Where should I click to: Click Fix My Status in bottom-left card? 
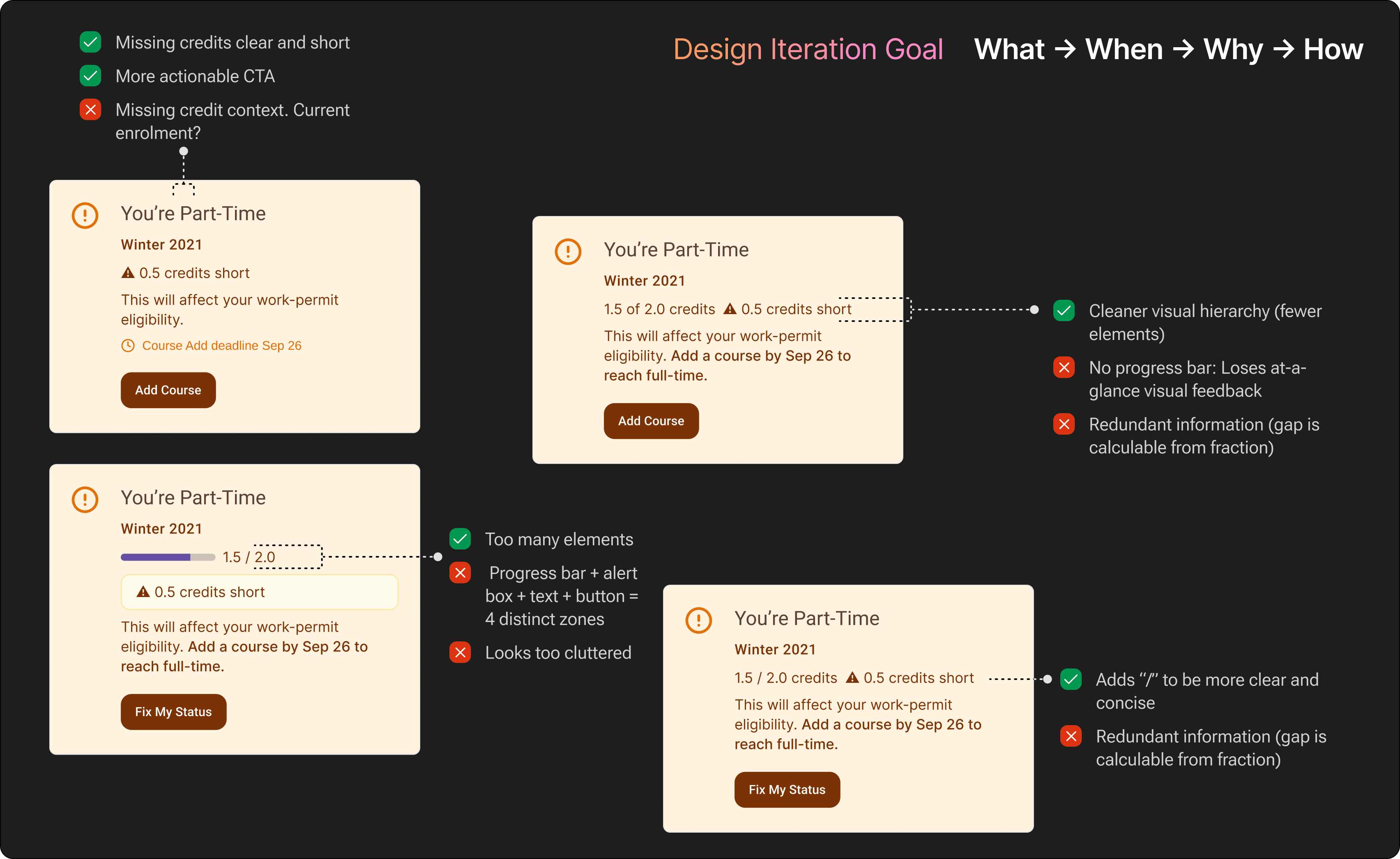[173, 712]
